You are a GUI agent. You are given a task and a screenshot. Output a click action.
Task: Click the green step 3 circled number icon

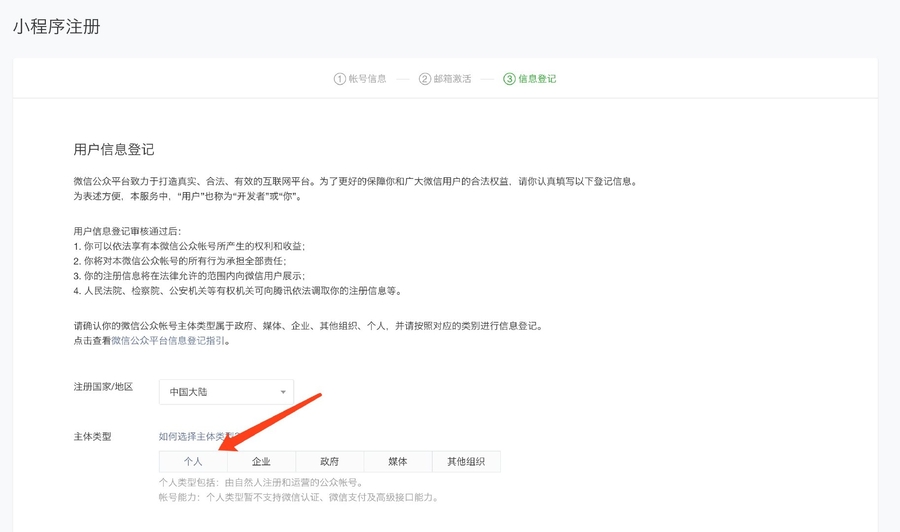(510, 79)
